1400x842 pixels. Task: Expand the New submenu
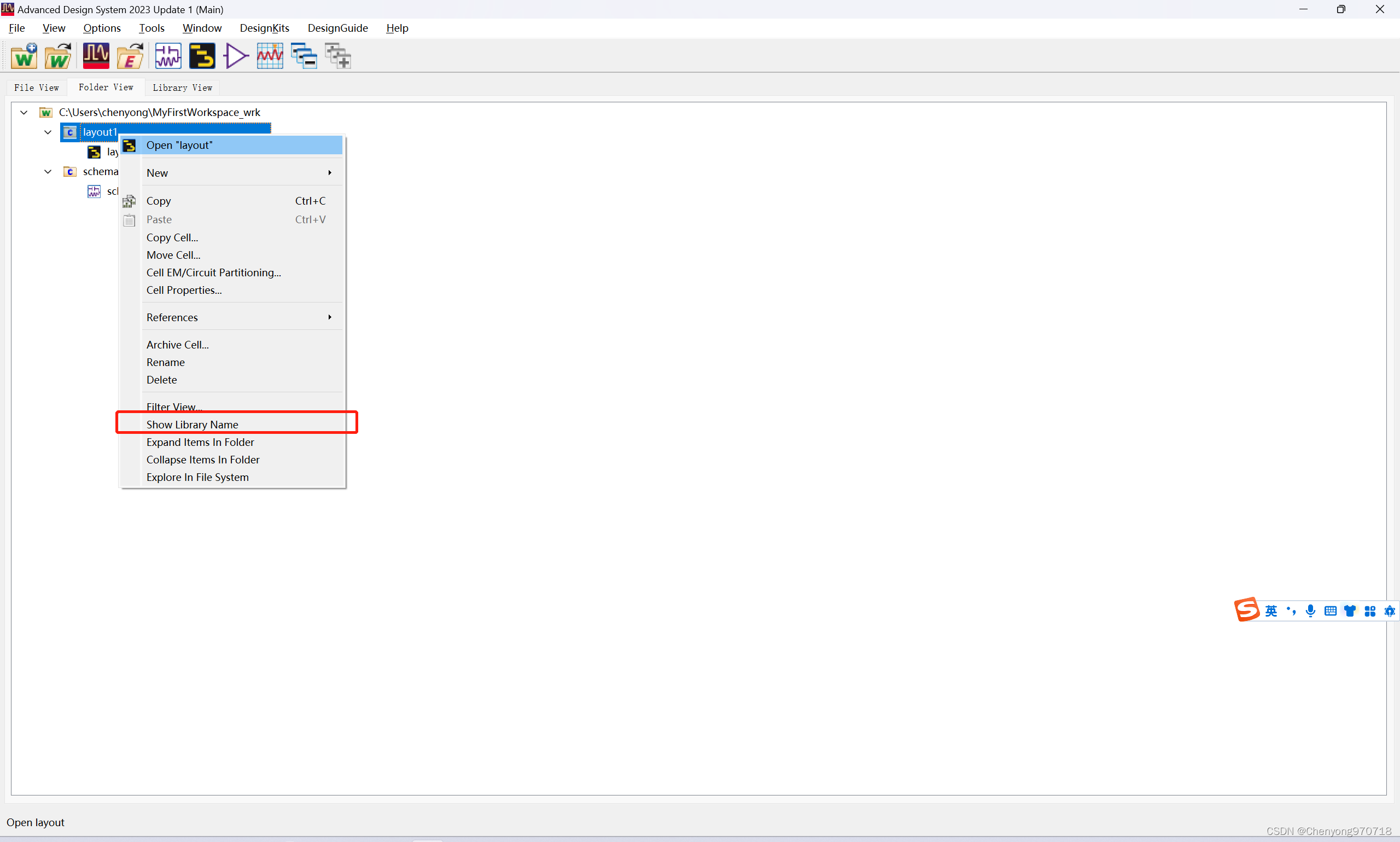pyautogui.click(x=238, y=172)
